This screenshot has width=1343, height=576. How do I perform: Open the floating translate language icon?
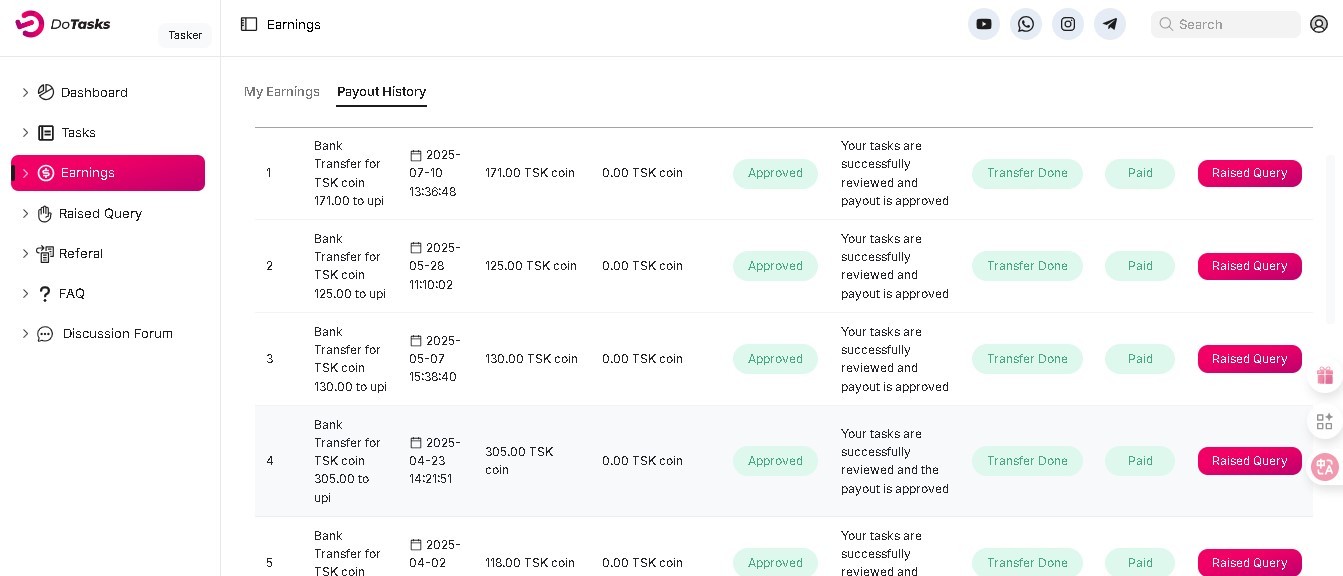click(x=1325, y=467)
